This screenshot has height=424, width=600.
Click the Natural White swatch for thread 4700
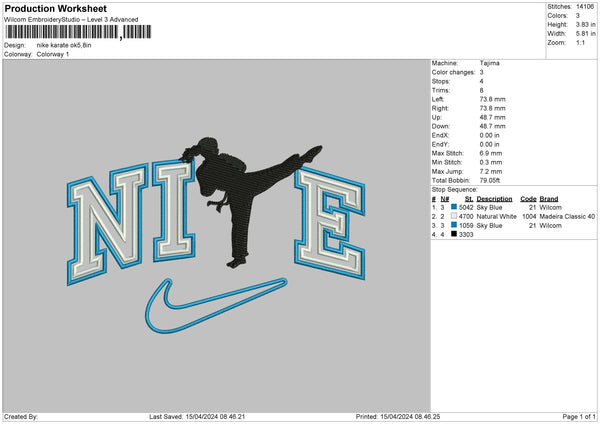454,216
